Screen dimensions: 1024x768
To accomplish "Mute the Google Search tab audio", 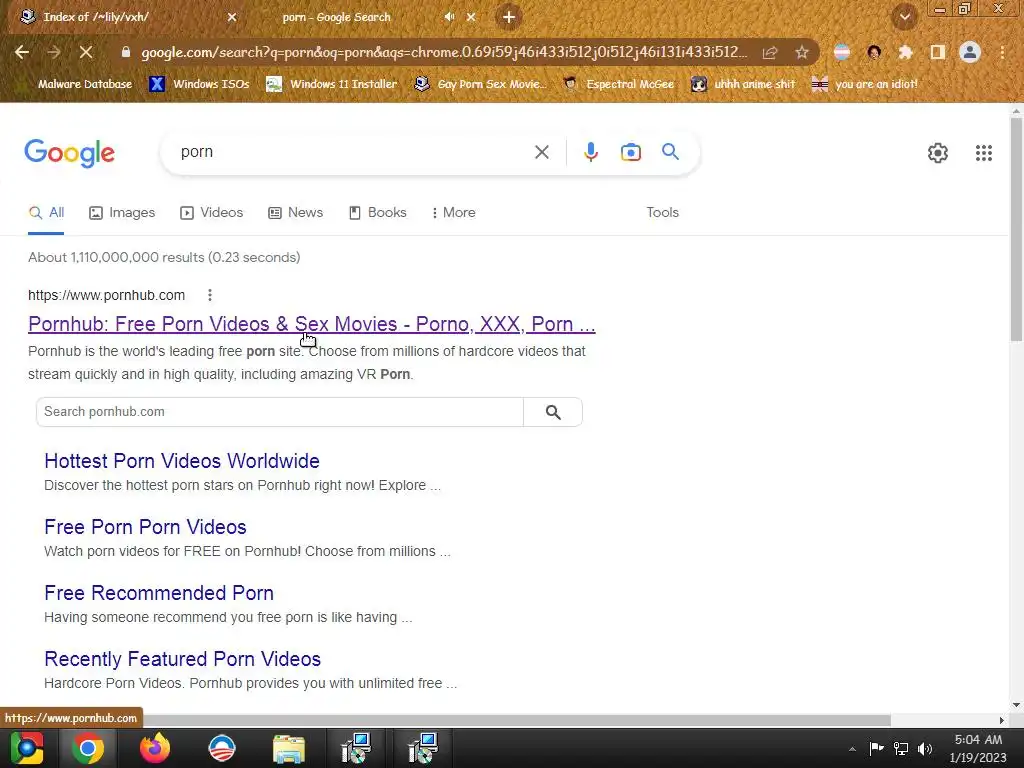I will [x=449, y=17].
